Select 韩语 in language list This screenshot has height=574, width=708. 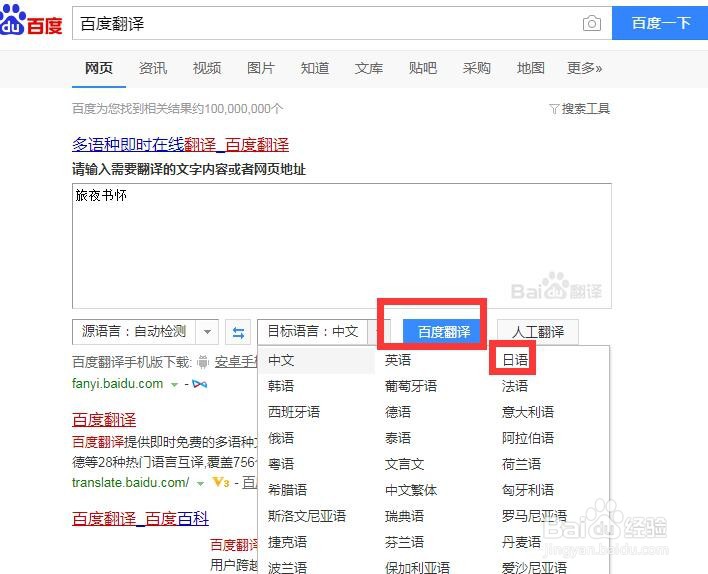pos(281,386)
